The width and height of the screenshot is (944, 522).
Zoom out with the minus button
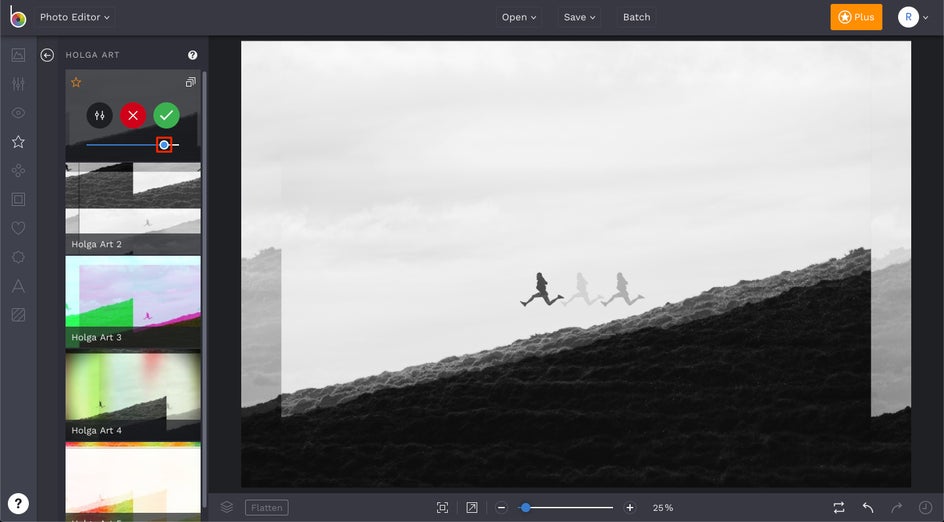coord(502,508)
